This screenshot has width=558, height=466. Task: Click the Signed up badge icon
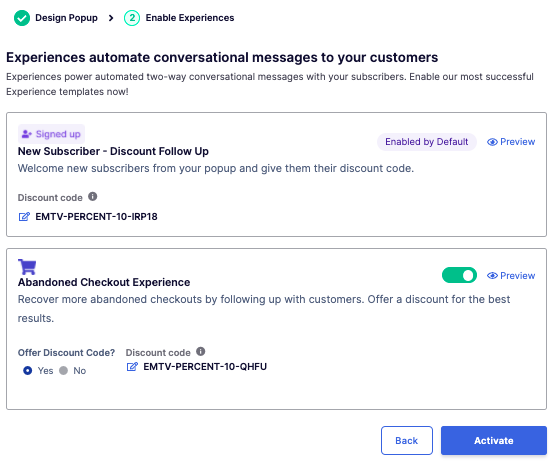click(27, 134)
